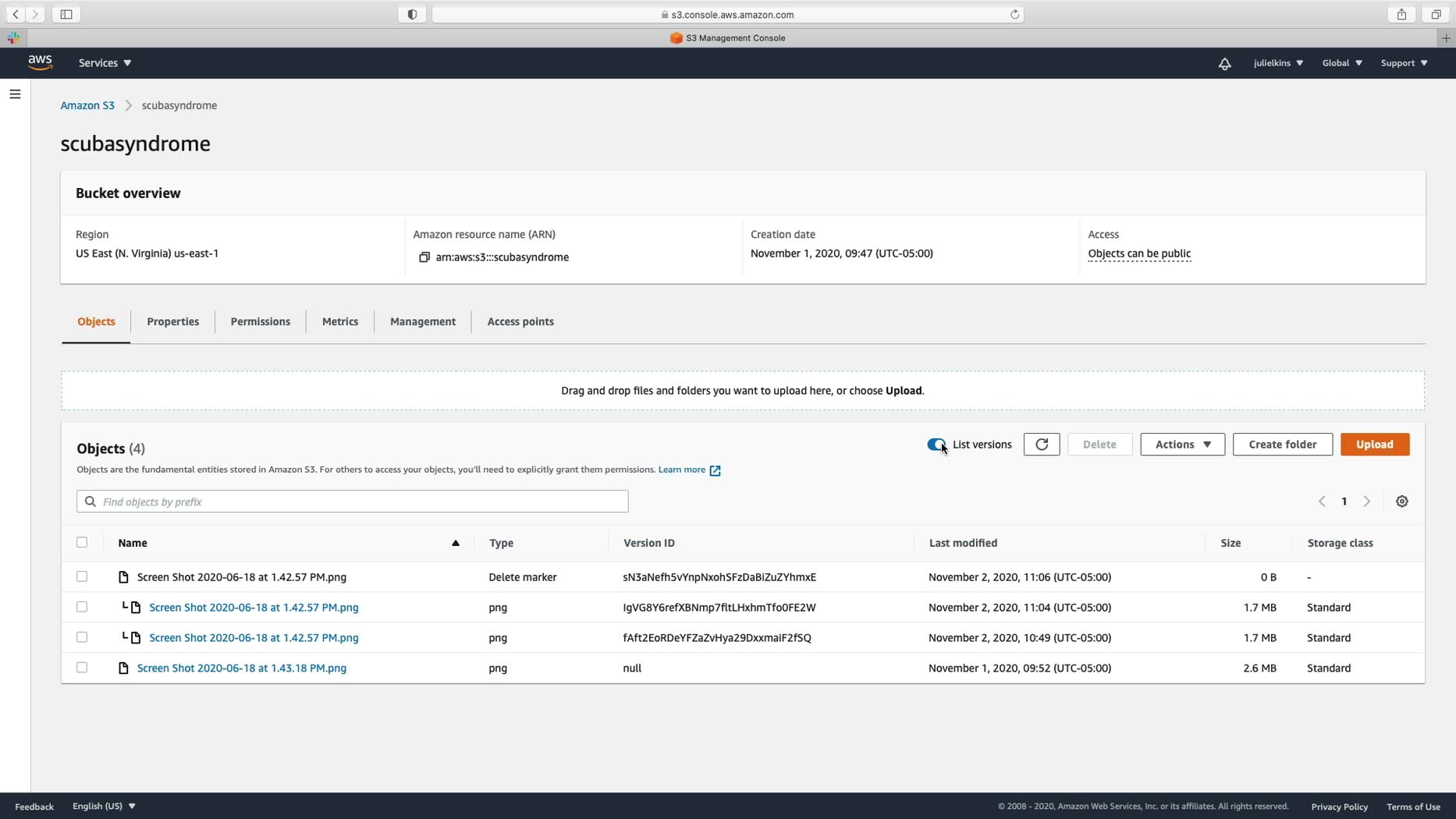The image size is (1456, 819).
Task: Focus the Find objects by prefix field
Action: 353,502
